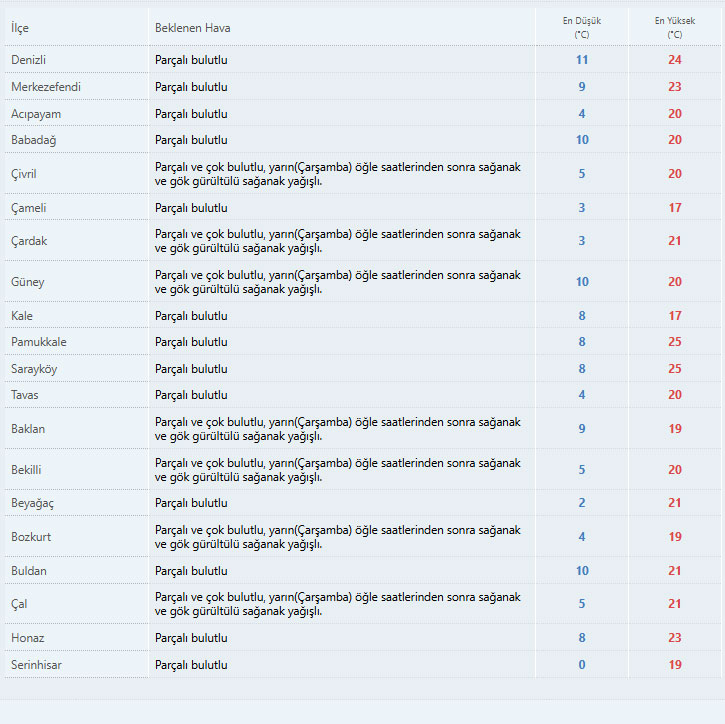Click the Serinhisar district name

point(36,665)
